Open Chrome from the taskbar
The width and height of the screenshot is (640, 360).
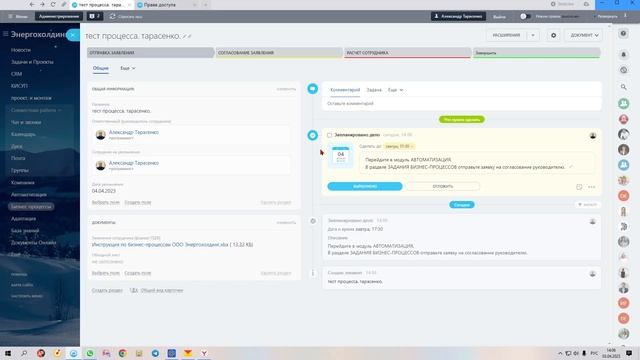click(x=122, y=353)
